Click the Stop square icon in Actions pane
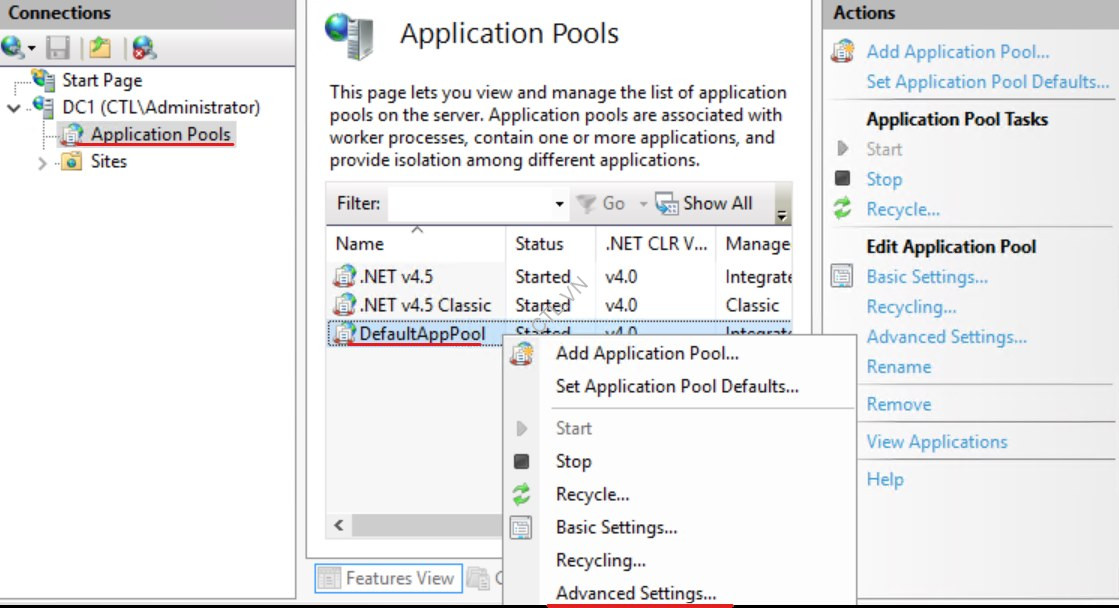The width and height of the screenshot is (1119, 608). [843, 179]
